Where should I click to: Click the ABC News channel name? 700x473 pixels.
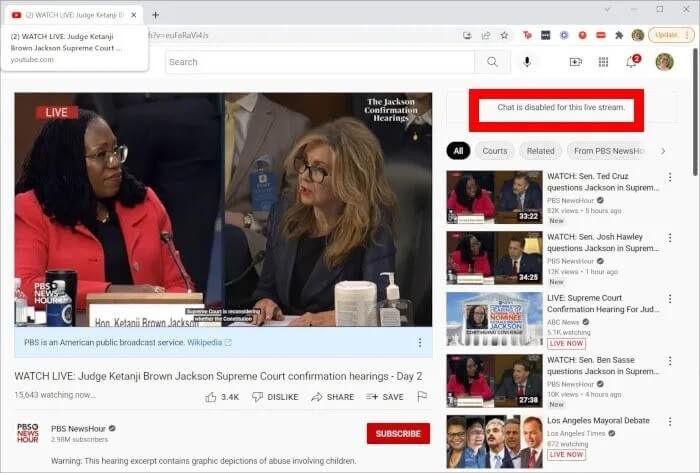click(x=563, y=322)
